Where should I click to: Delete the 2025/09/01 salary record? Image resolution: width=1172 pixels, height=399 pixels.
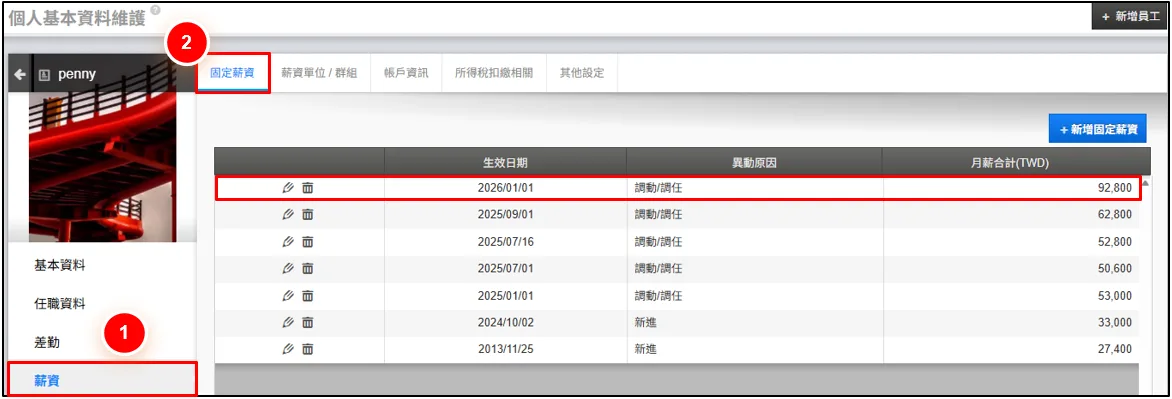point(307,214)
